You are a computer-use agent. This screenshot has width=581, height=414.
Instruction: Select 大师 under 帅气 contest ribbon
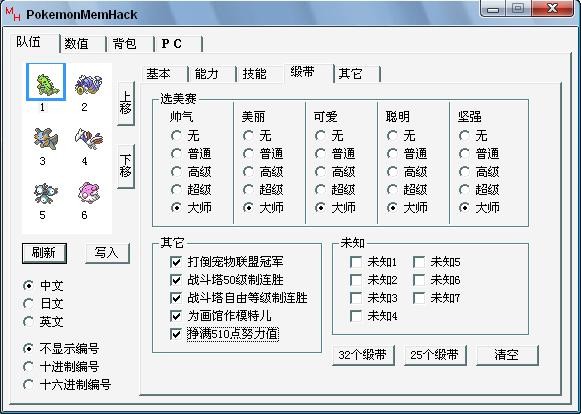pos(191,208)
